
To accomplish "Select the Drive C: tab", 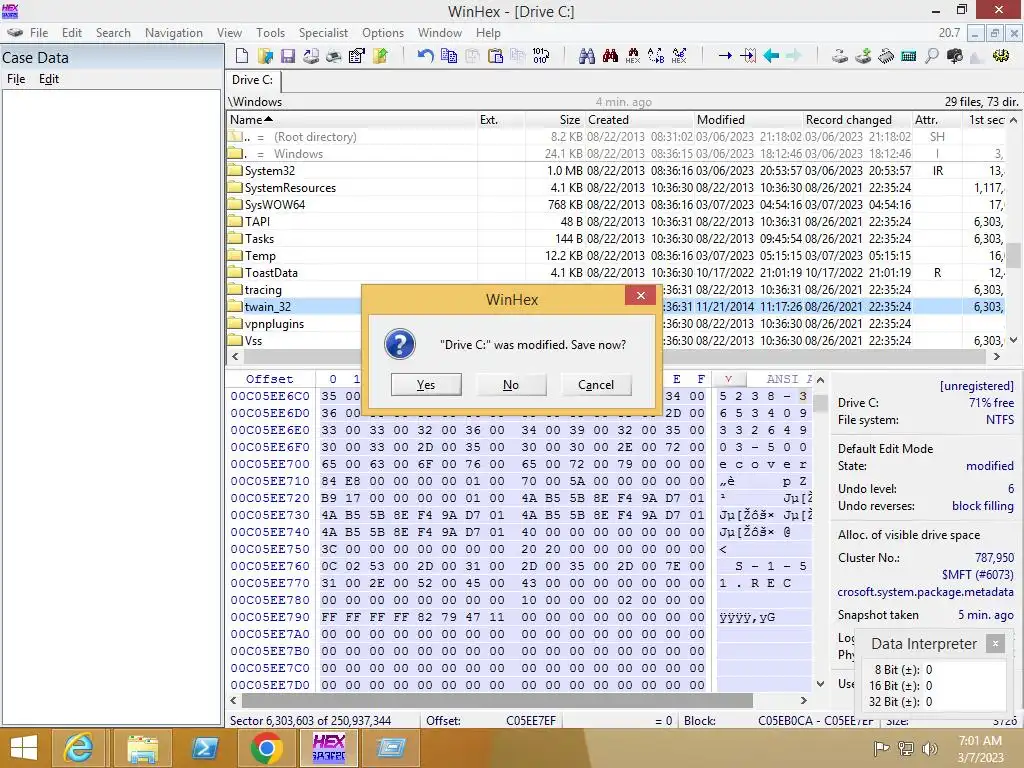I will coord(253,80).
